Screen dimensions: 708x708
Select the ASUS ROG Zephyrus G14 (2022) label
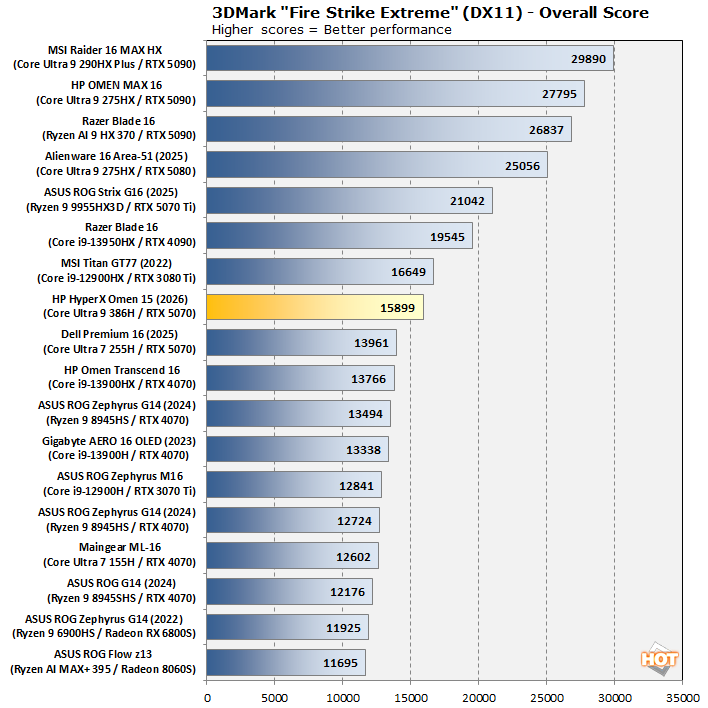pyautogui.click(x=104, y=626)
